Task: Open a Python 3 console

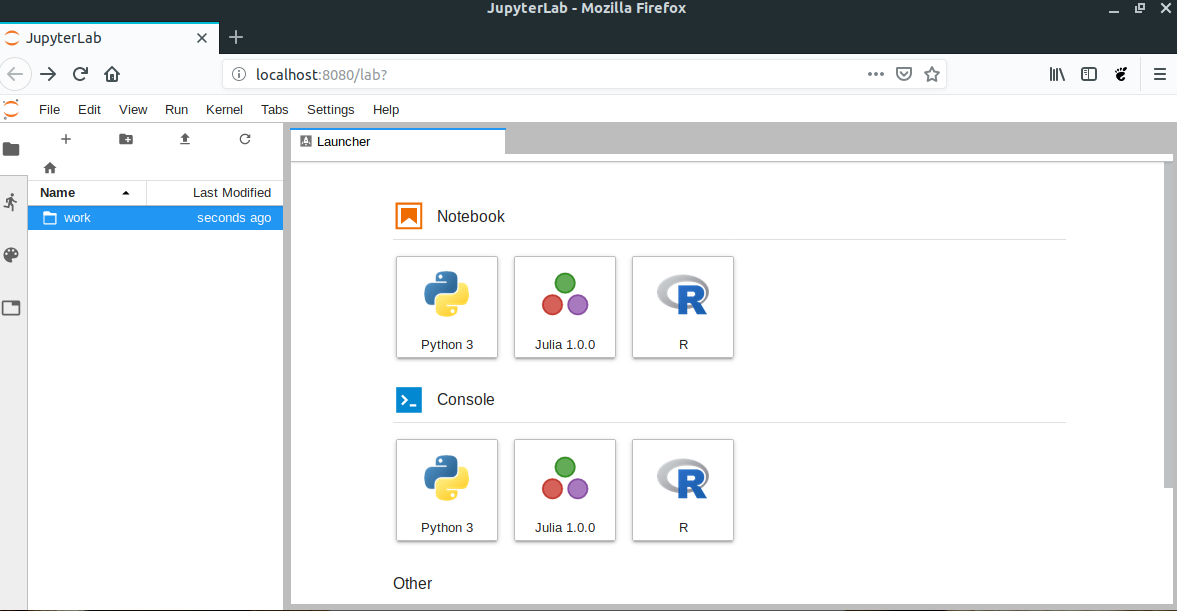Action: (x=447, y=490)
